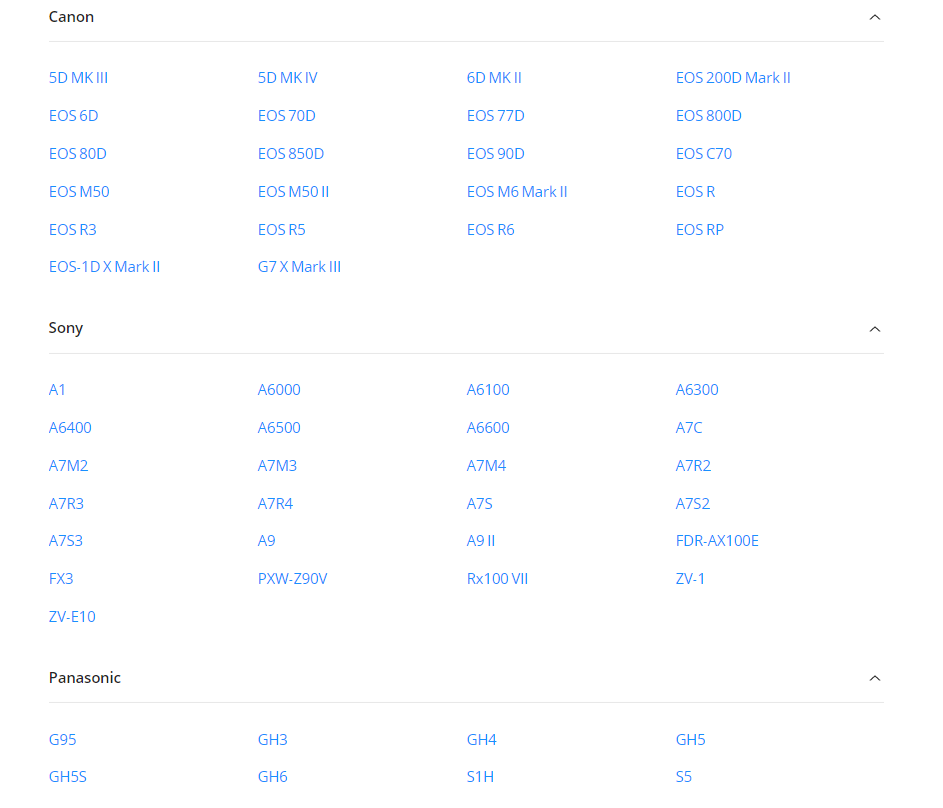This screenshot has width=943, height=808.
Task: Open the Panasonic GH5S link
Action: tap(68, 777)
